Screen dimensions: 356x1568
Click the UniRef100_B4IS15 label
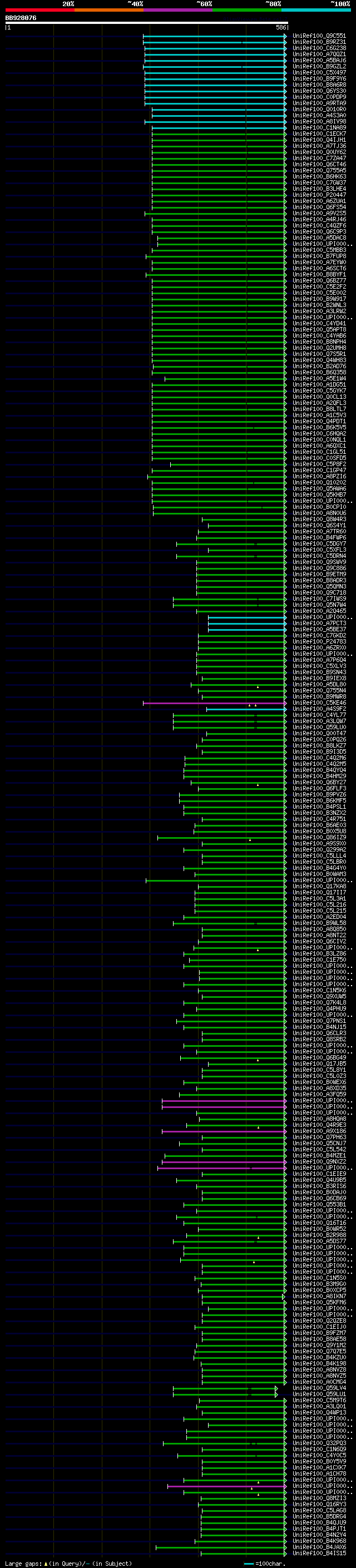click(x=319, y=1554)
